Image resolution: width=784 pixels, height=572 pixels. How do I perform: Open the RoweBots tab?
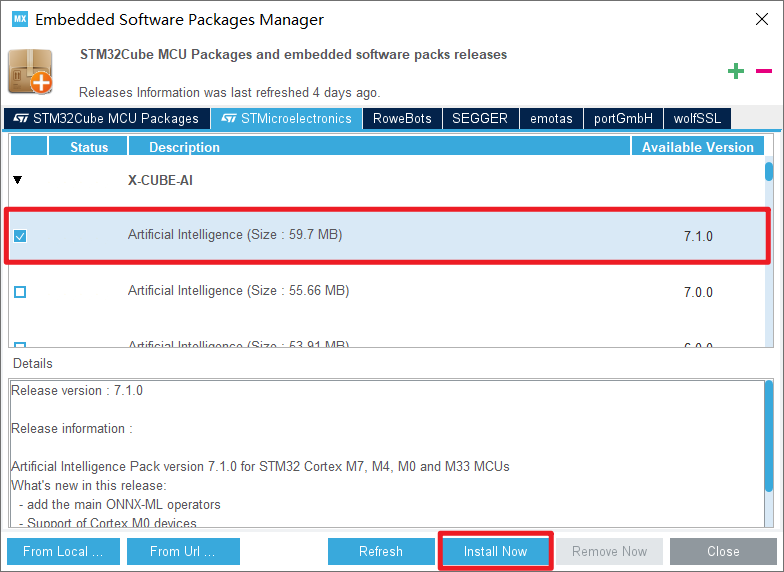[x=402, y=118]
